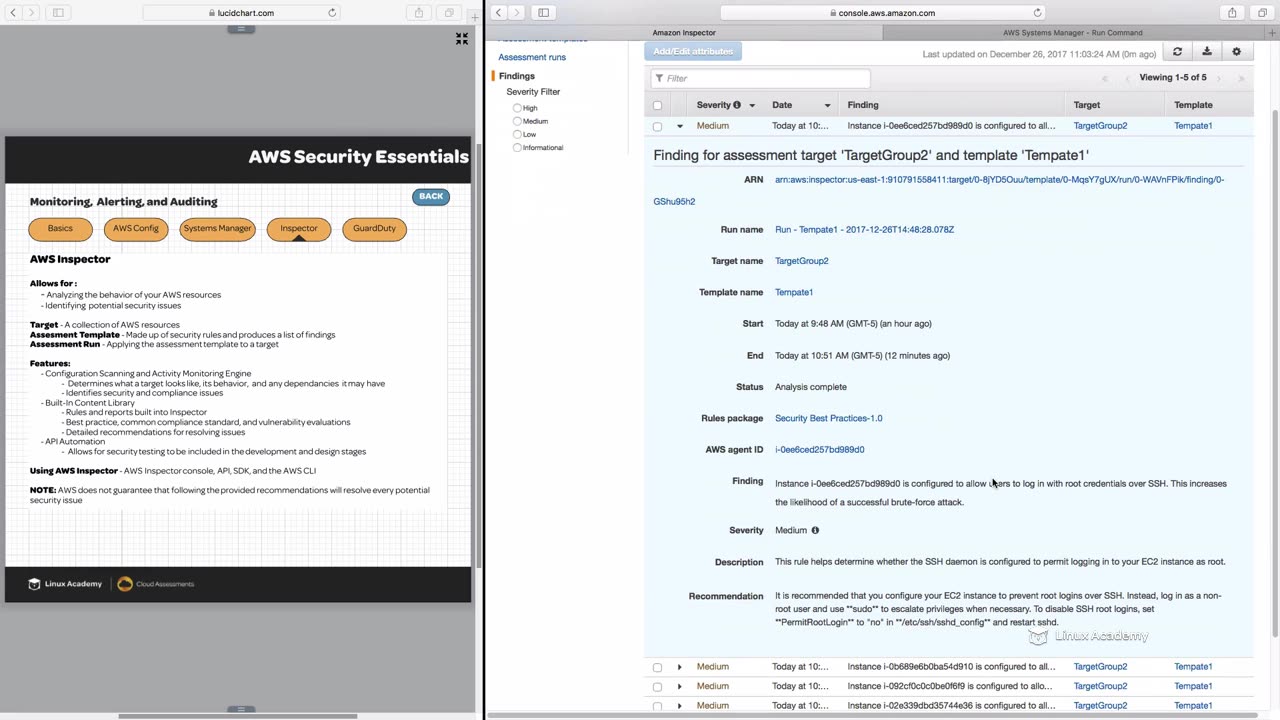Click the Filter findings input field
The height and width of the screenshot is (720, 1280).
point(760,78)
